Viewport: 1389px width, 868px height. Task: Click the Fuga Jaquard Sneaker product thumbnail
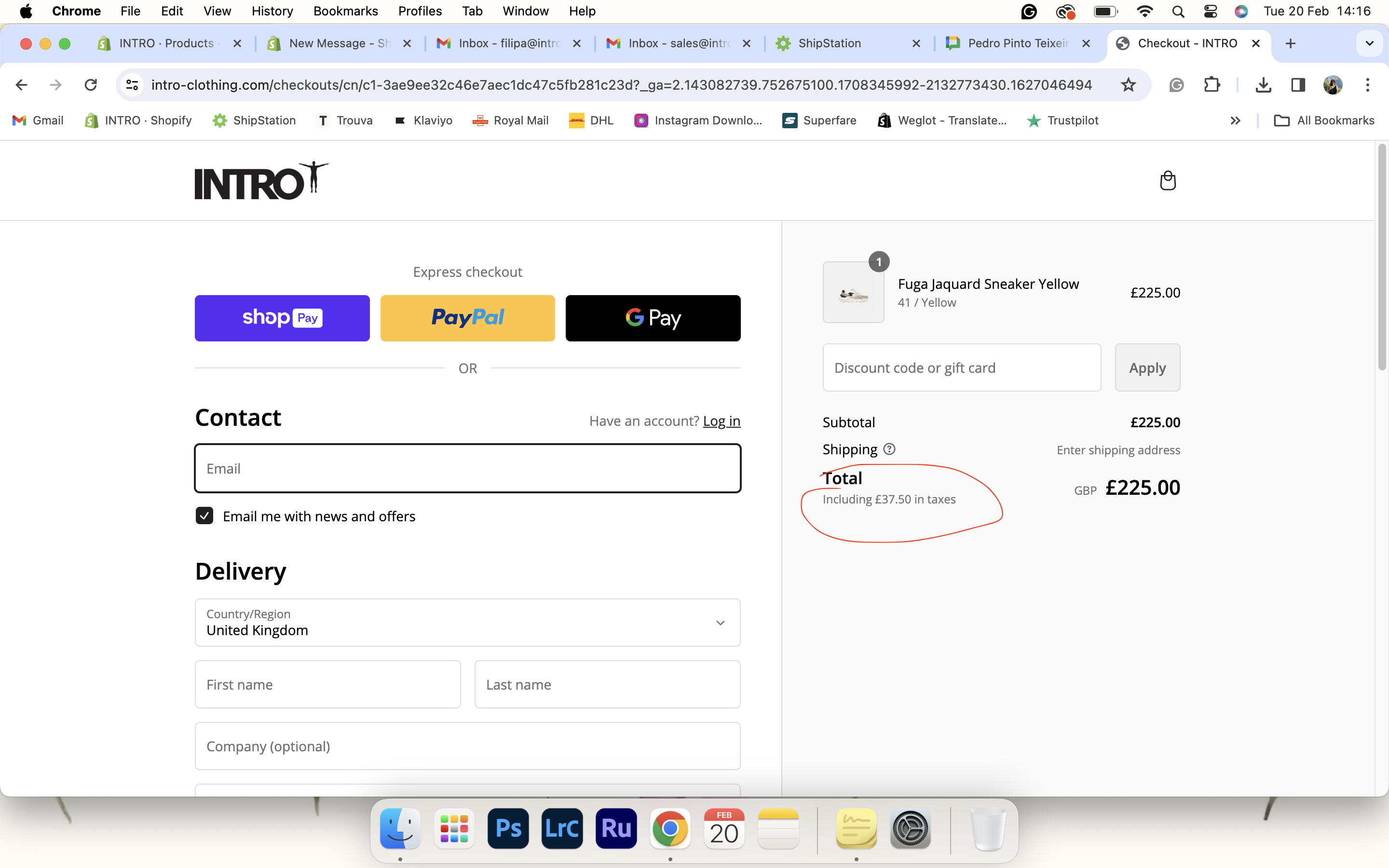pos(853,292)
